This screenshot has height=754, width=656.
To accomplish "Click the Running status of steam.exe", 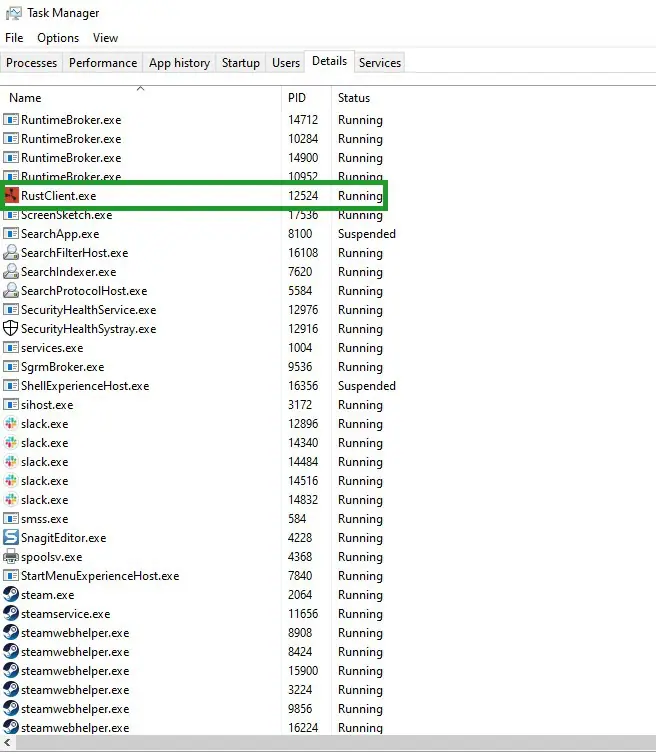I will click(x=360, y=595).
